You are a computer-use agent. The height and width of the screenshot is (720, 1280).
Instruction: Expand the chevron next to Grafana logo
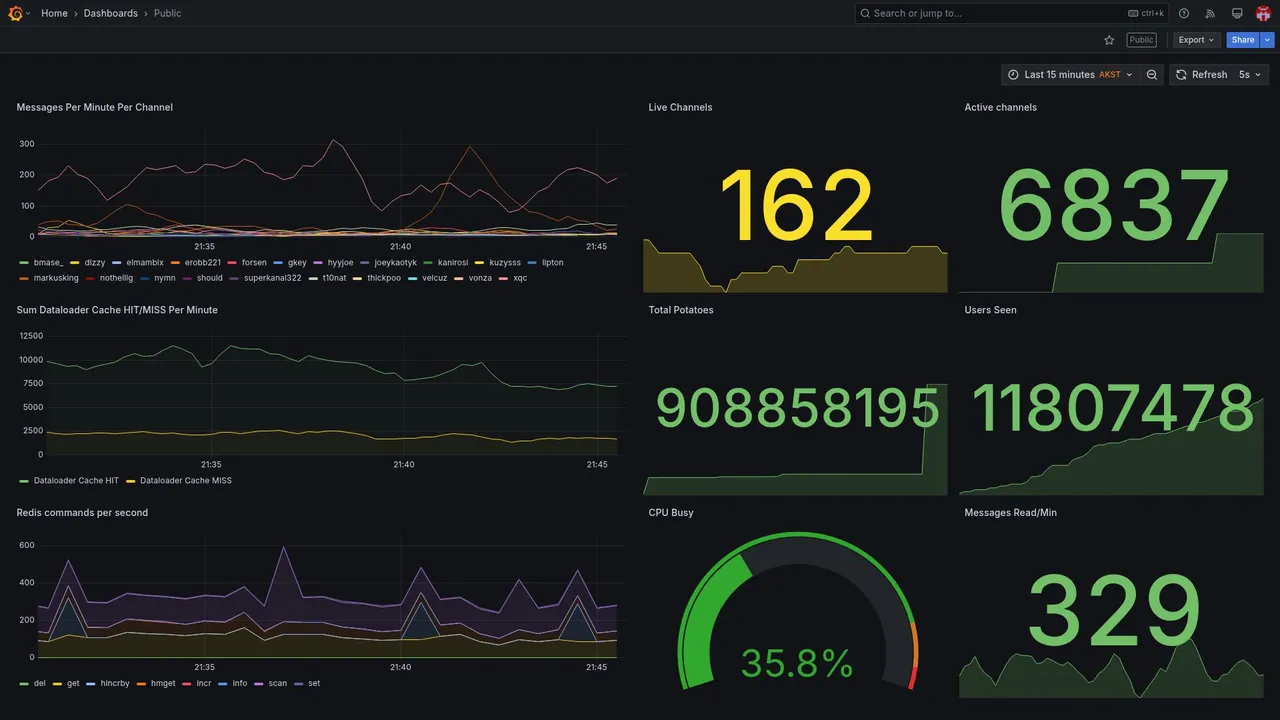pos(28,13)
